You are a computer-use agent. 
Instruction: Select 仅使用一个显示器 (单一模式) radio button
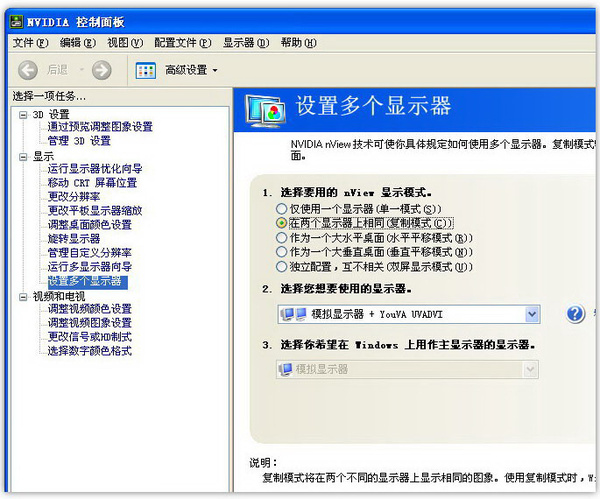(x=281, y=209)
